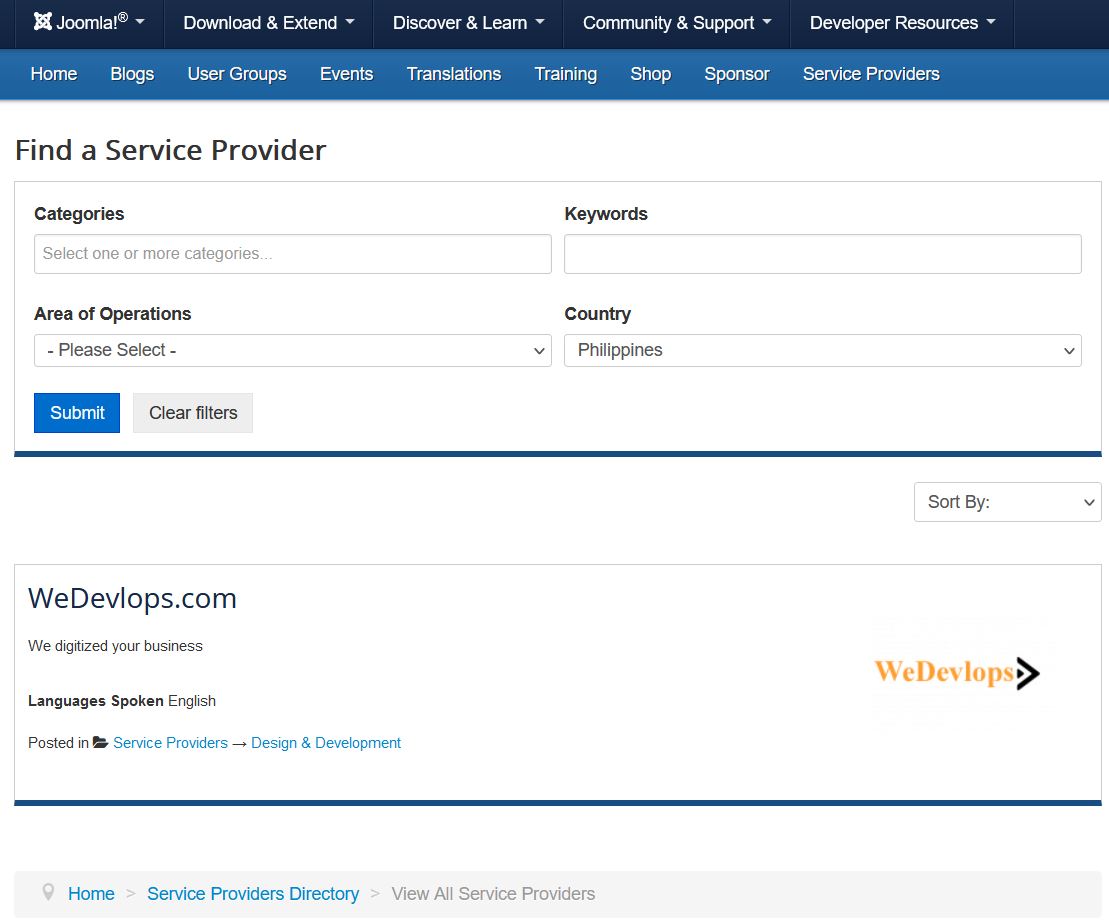Open Community & Support dropdown

[677, 23]
